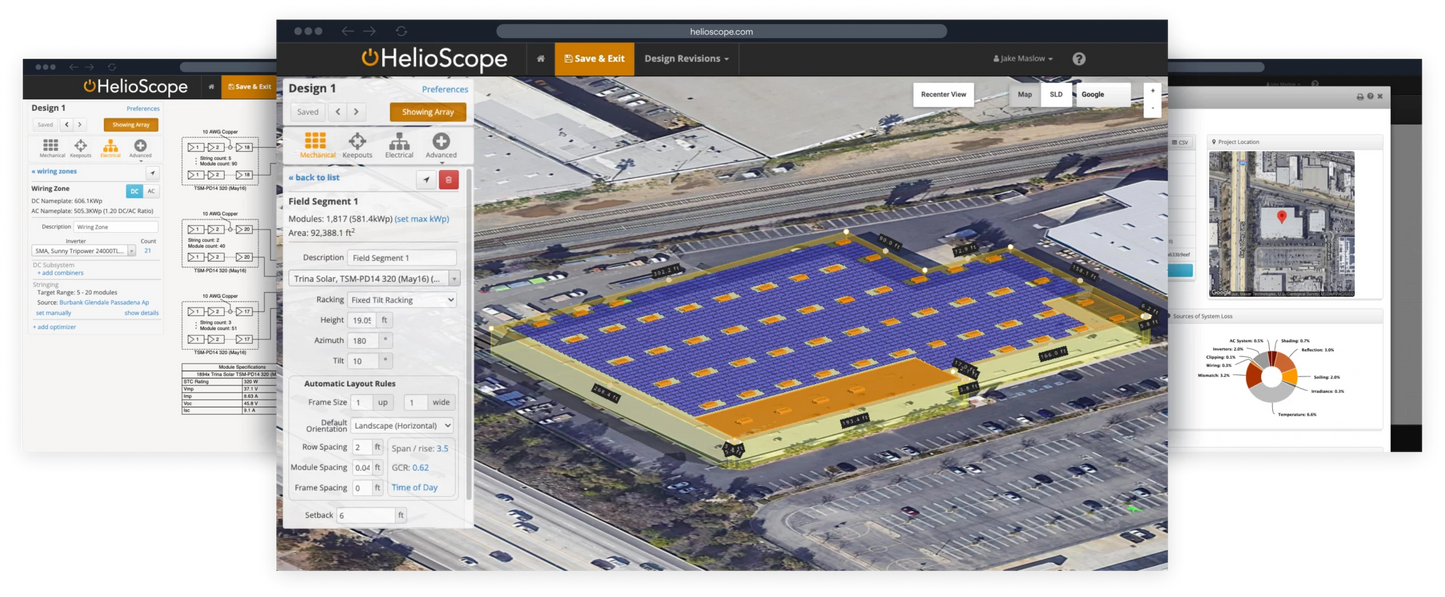Open the Landscape (Horizontal) orientation dropdown
1445x597 pixels.
click(x=402, y=426)
